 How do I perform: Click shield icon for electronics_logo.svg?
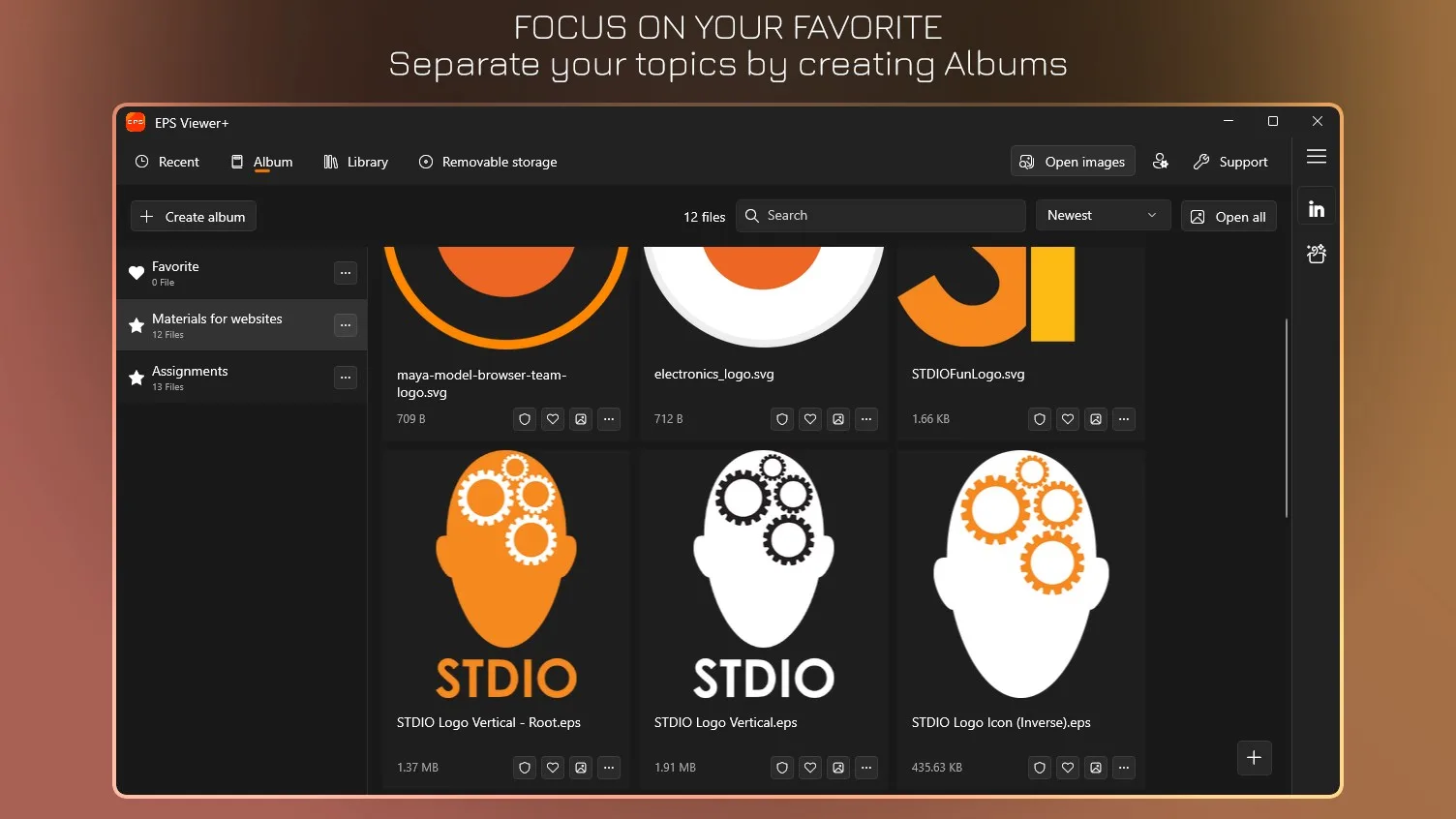(x=782, y=419)
